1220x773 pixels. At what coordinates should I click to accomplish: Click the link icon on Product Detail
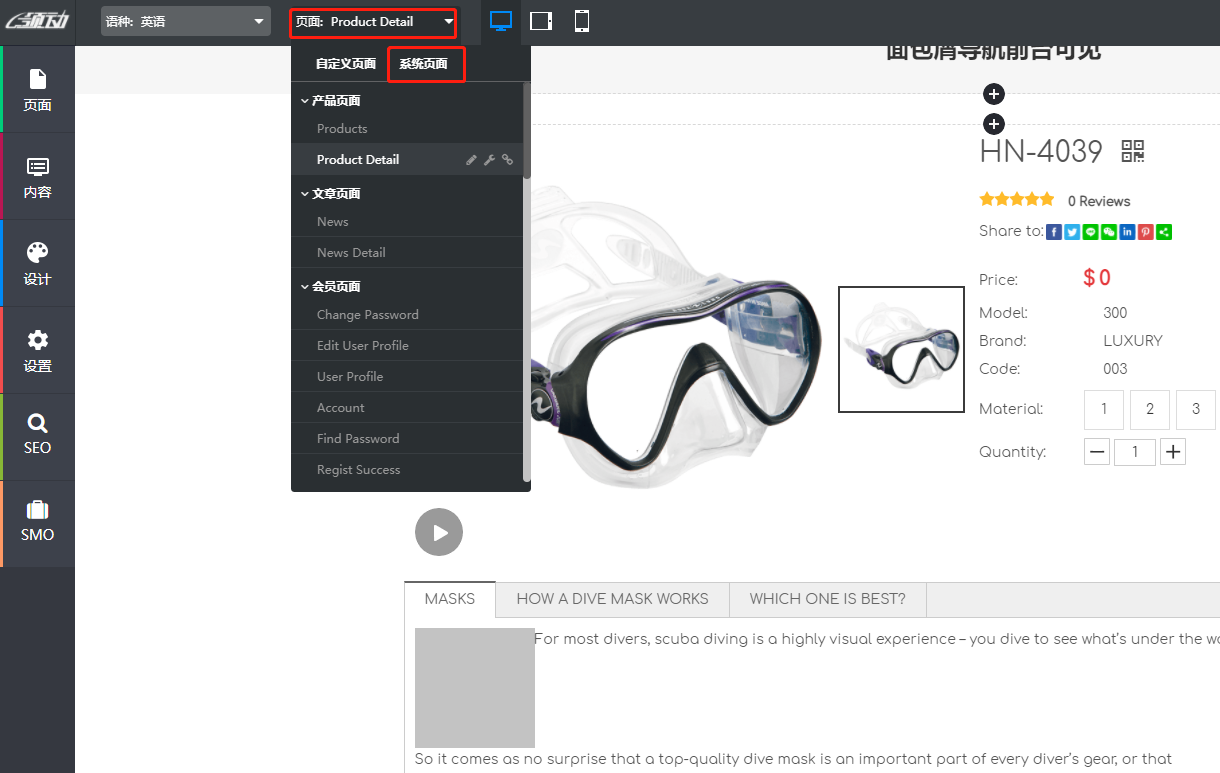point(507,159)
